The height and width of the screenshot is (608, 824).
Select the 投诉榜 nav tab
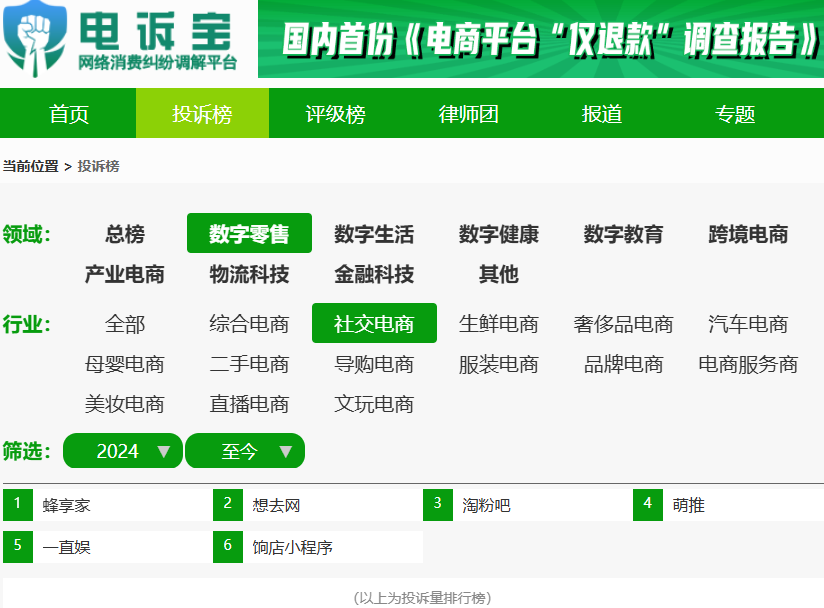pyautogui.click(x=202, y=114)
